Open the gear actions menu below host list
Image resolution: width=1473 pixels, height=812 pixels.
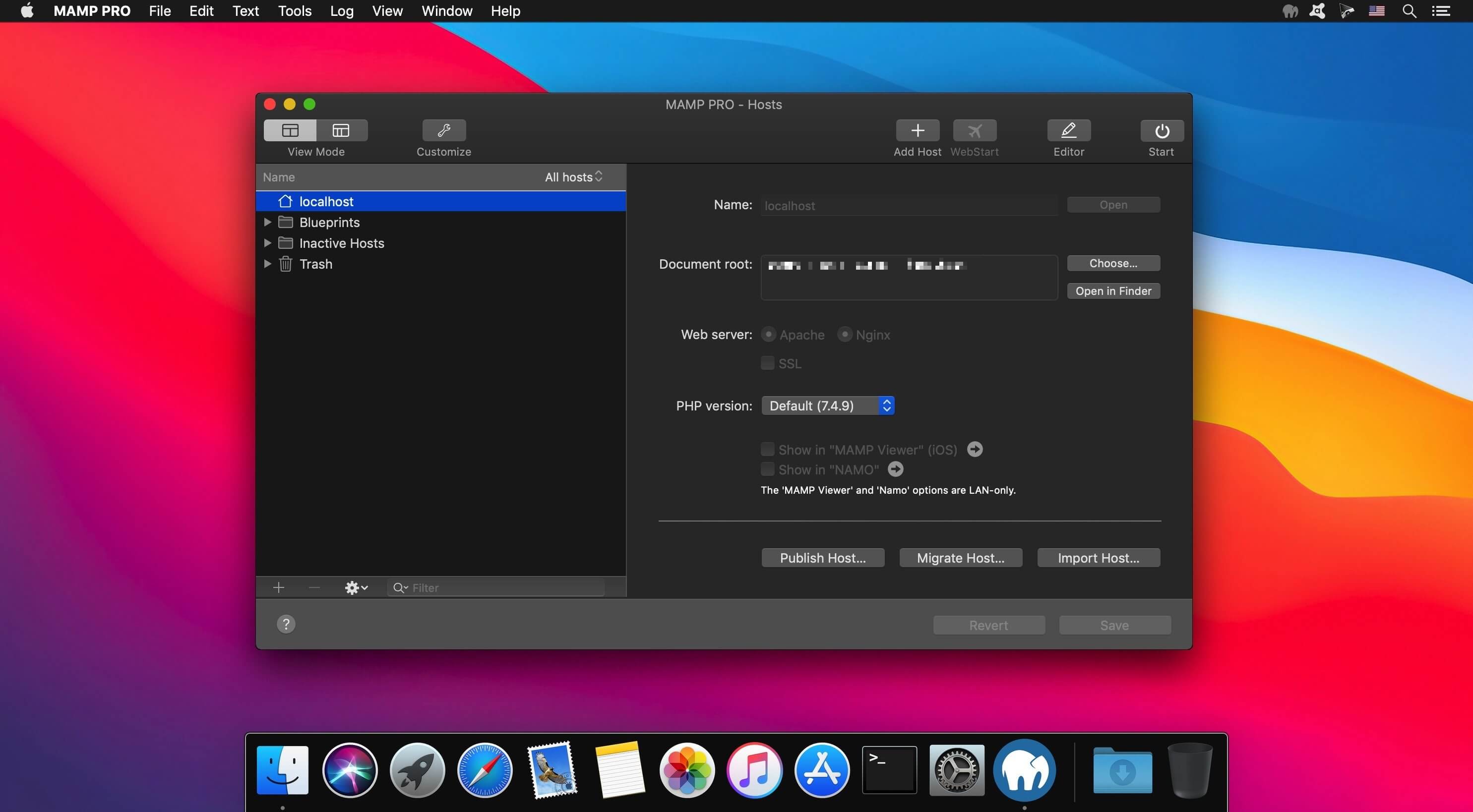coord(355,587)
